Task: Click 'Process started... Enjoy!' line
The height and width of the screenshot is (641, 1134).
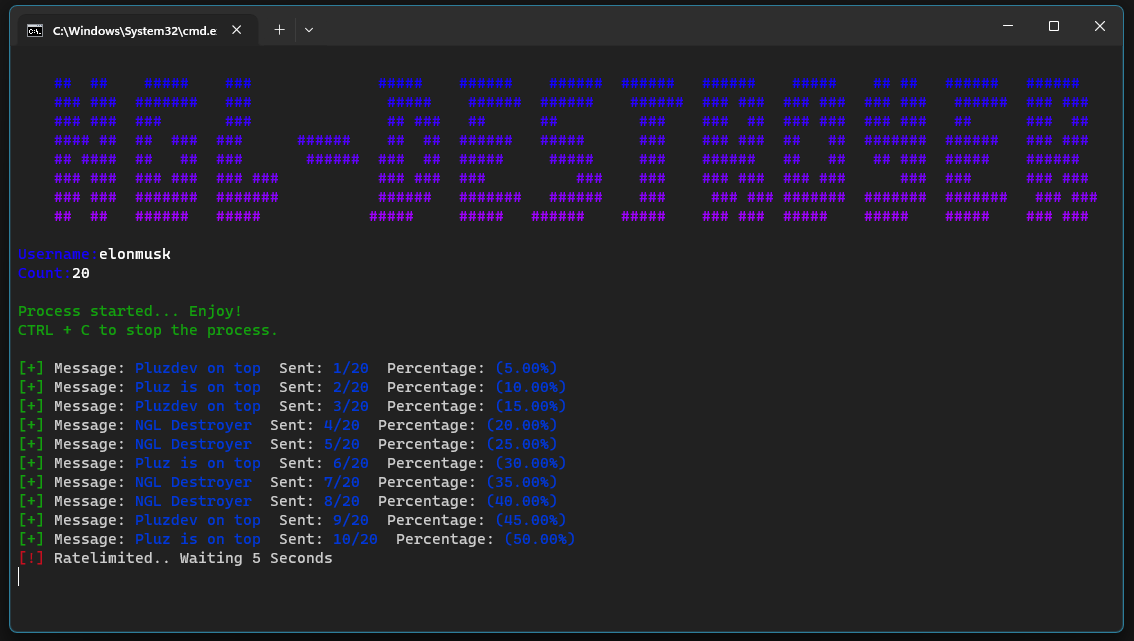Action: point(130,311)
